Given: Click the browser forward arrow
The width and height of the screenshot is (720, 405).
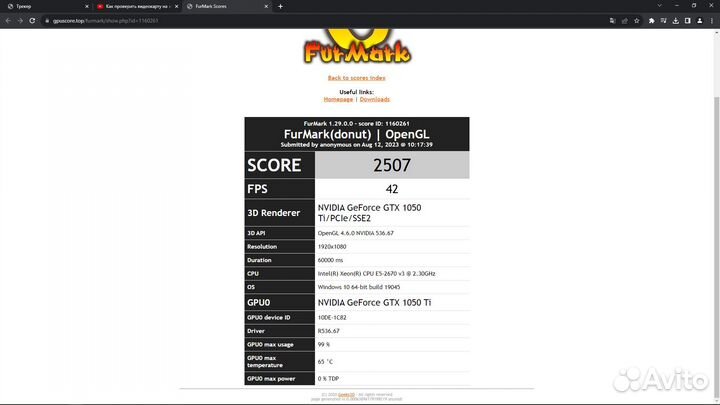Looking at the screenshot, I should tap(20, 19).
